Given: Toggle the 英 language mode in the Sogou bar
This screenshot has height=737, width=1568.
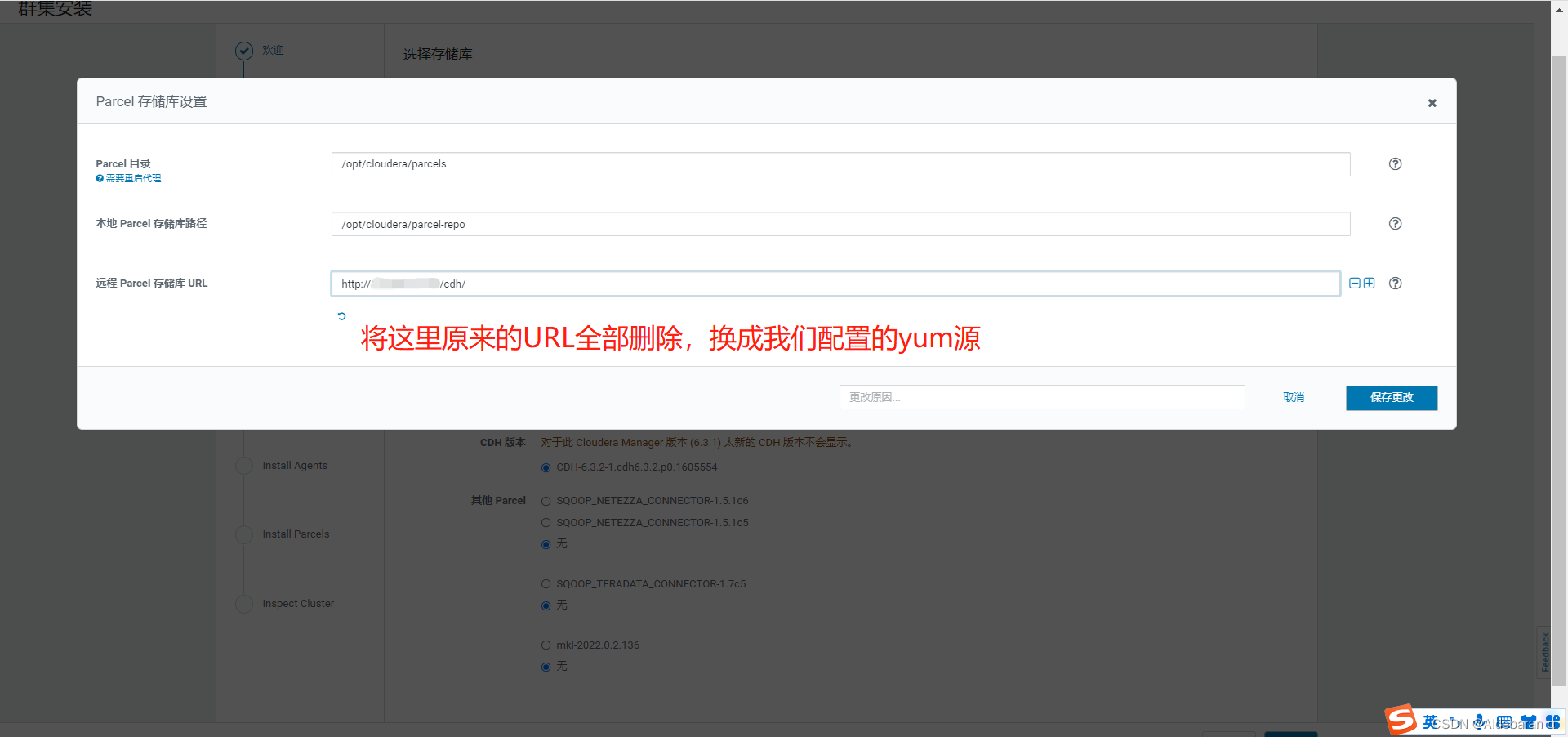Looking at the screenshot, I should 1431,722.
